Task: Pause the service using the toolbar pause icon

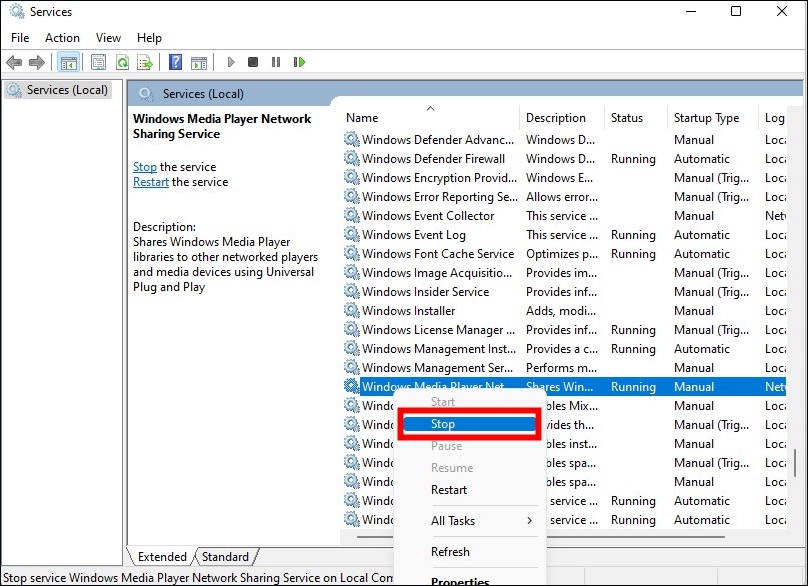Action: pos(276,62)
